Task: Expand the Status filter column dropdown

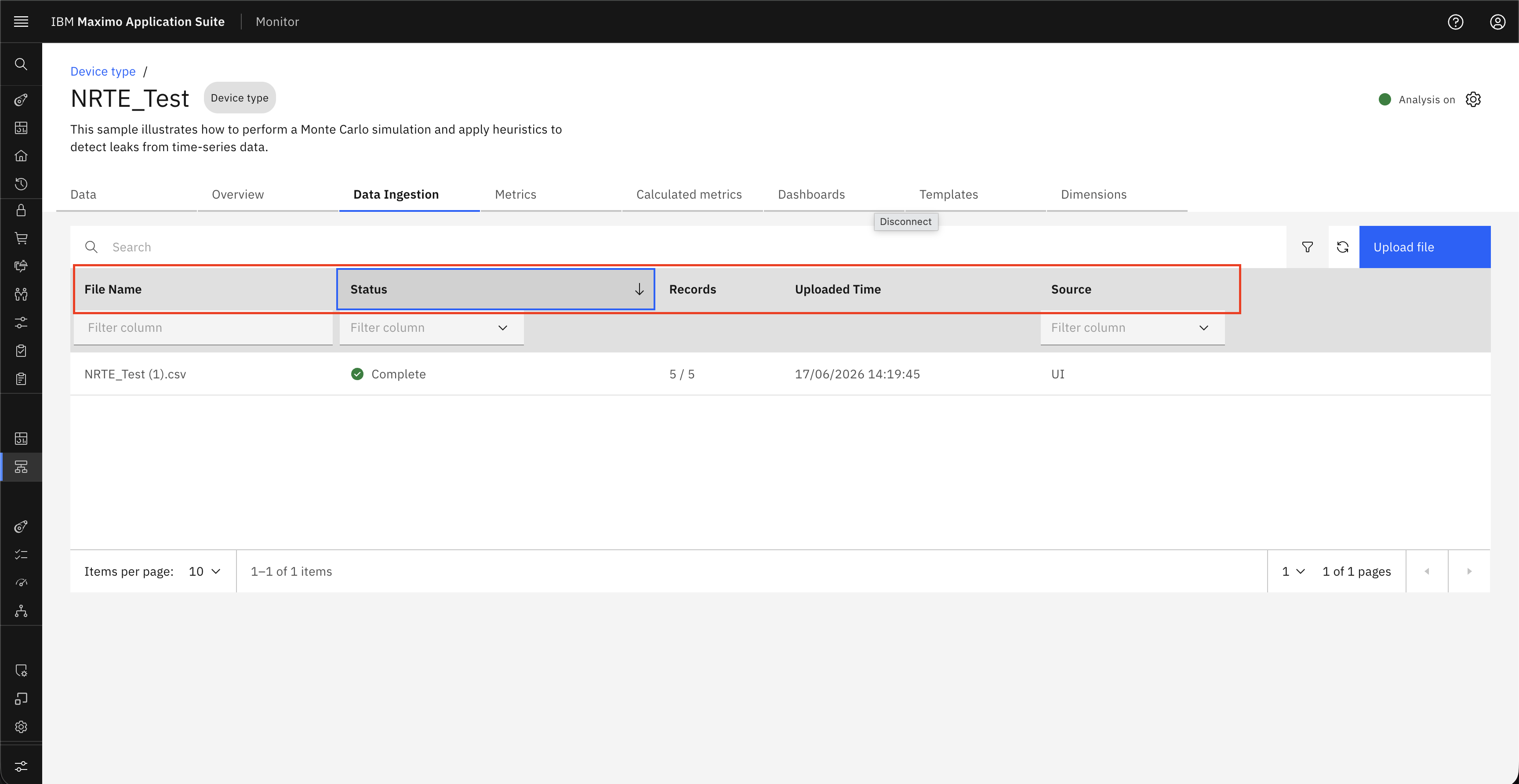Action: pos(502,328)
